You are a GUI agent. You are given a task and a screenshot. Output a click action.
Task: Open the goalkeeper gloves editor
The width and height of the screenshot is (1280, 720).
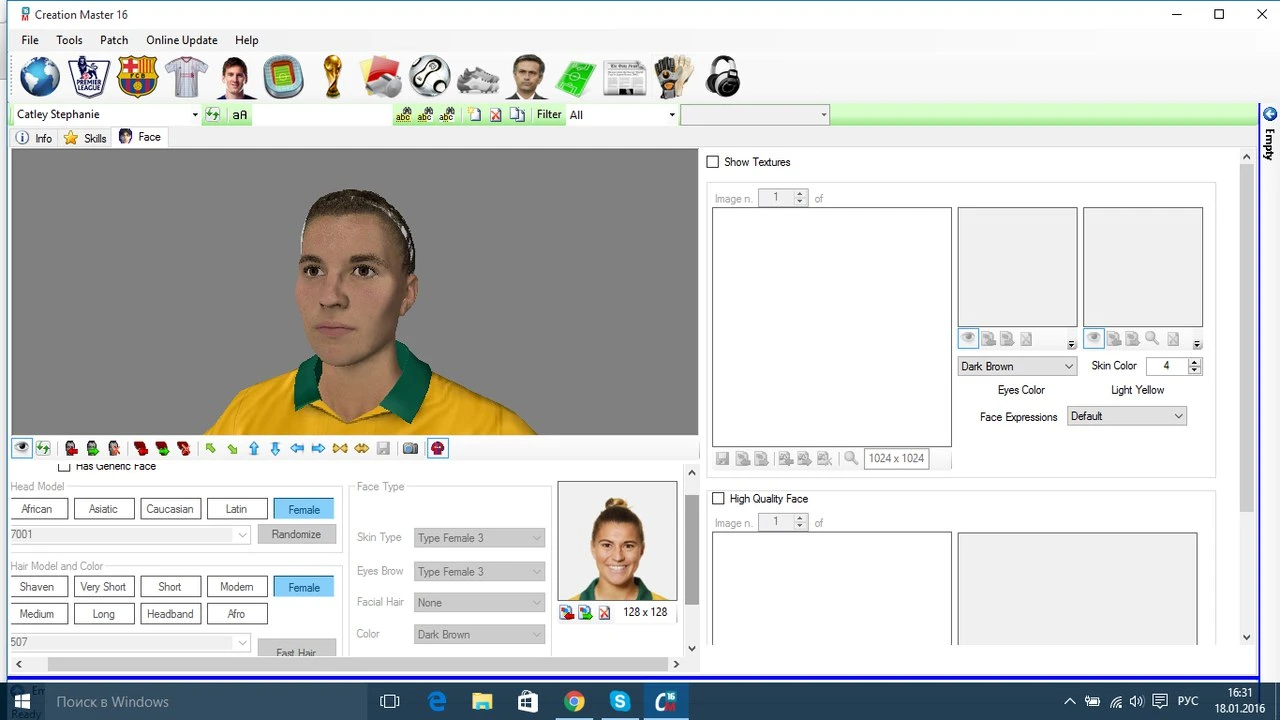click(x=672, y=76)
